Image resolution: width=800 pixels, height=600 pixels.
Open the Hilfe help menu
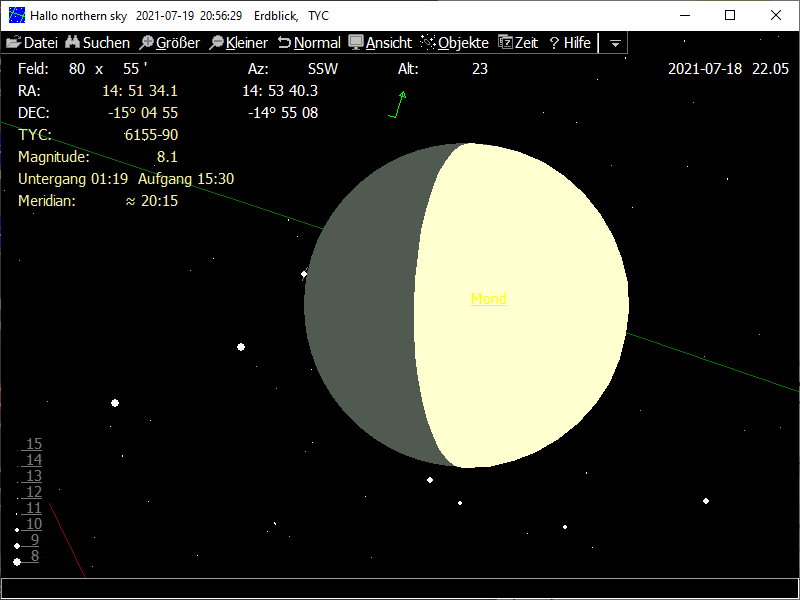[570, 43]
